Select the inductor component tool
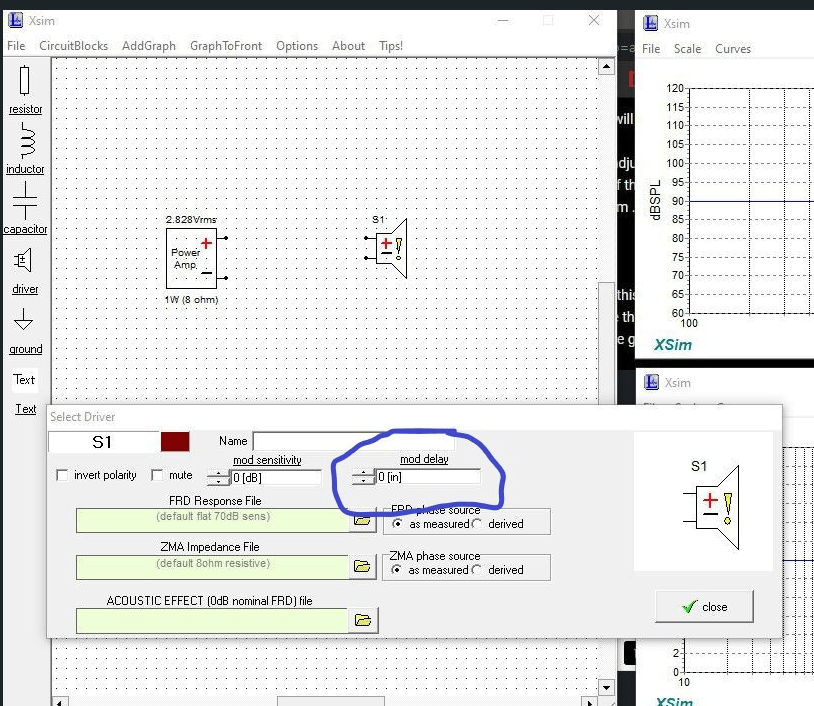Screen dimensions: 814x706 [x=27, y=141]
